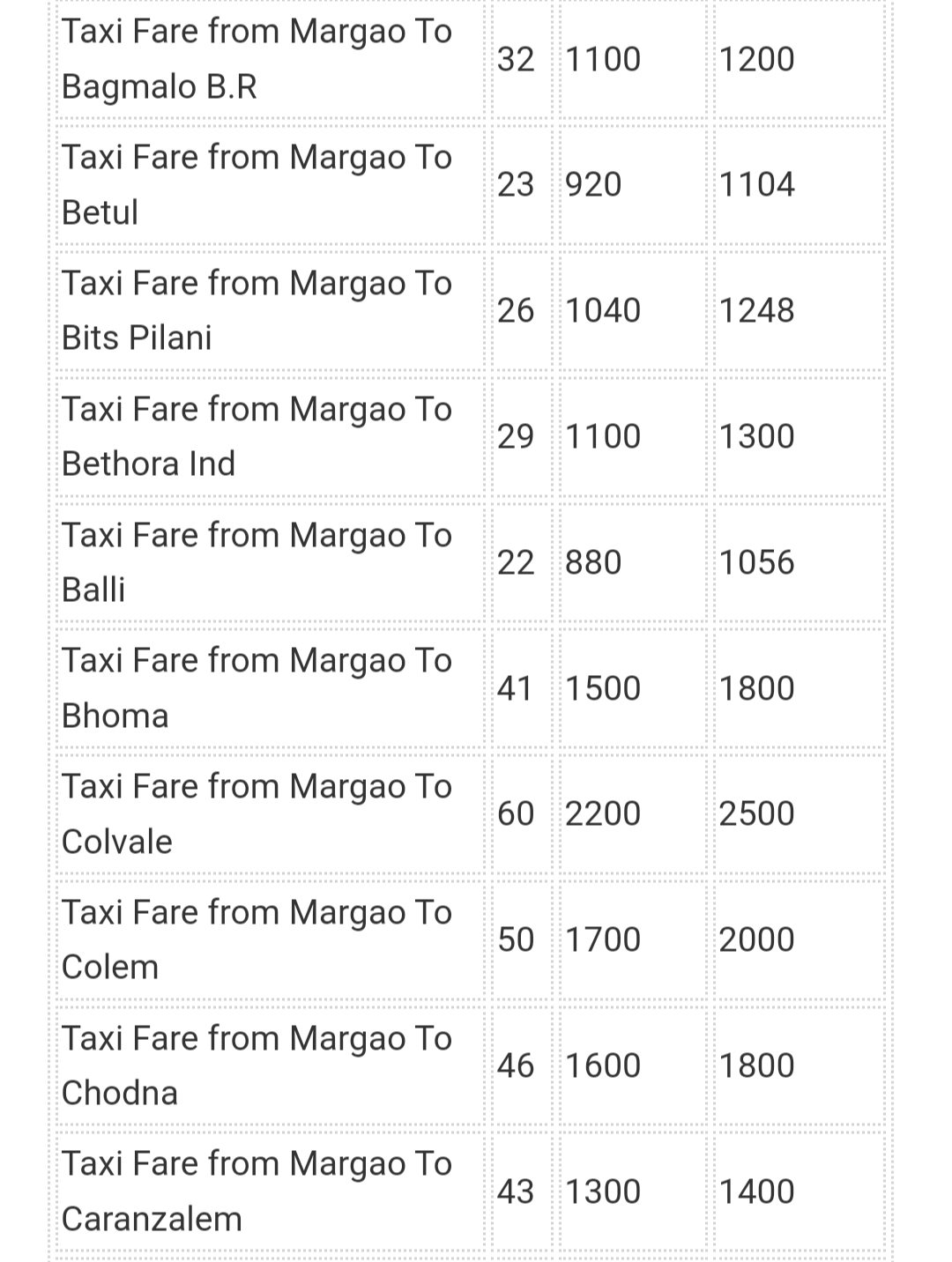952x1262 pixels.
Task: Click the 1248 fare in Bits Pilani row
Action: 756,311
